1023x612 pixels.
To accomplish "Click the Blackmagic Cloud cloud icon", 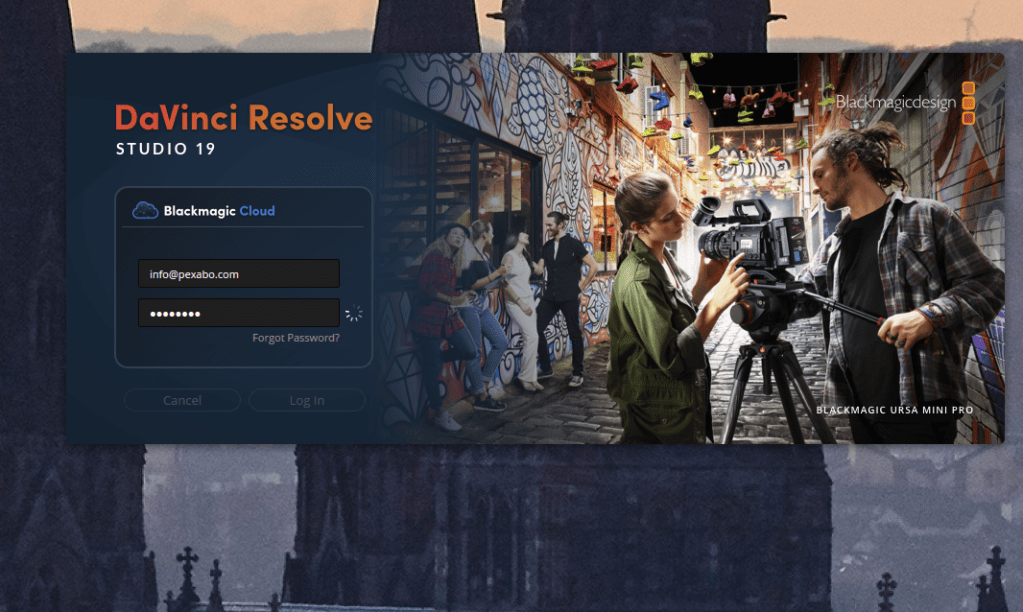I will point(145,210).
